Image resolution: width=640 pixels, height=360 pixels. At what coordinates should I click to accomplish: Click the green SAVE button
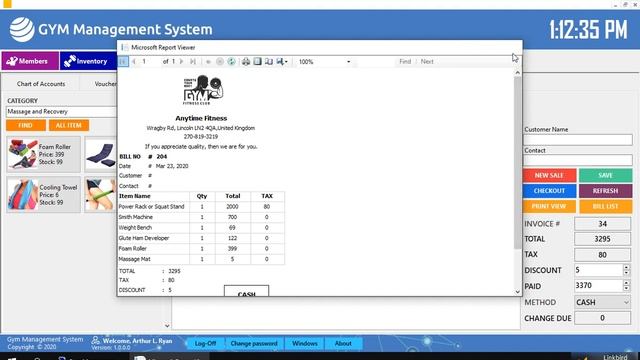pyautogui.click(x=606, y=175)
